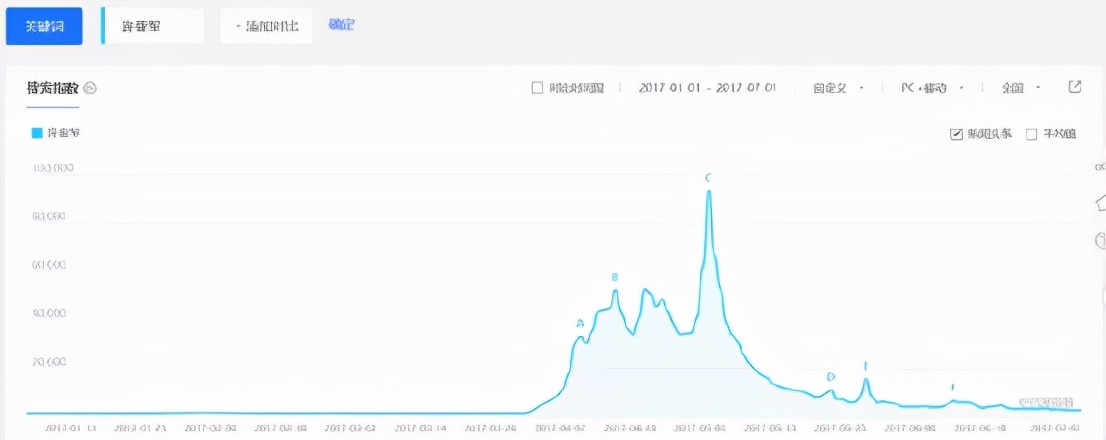Enable the average value checkbox
Viewport: 1106px width, 440px height.
point(1031,134)
